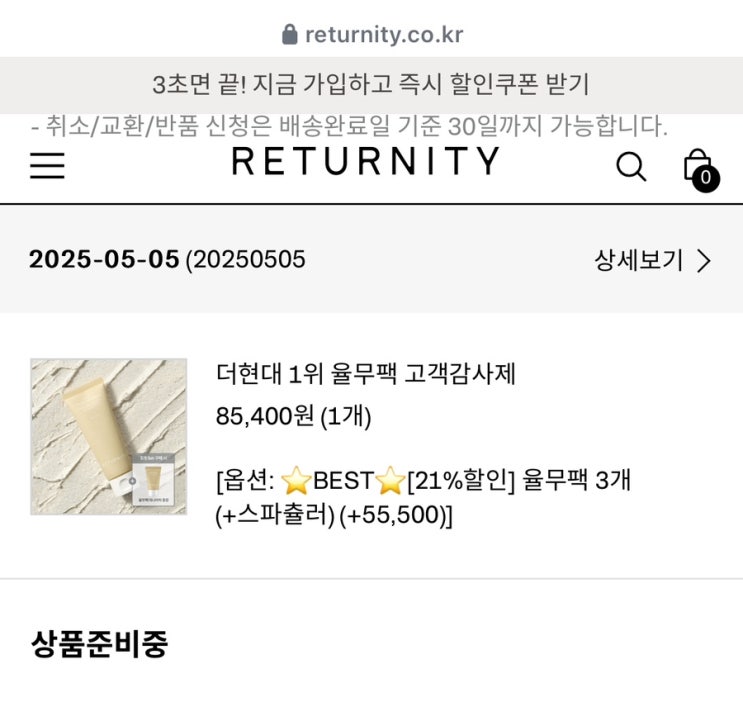Click the 상품준비중 order status heading
Screen dimensions: 743x702
[x=99, y=644]
